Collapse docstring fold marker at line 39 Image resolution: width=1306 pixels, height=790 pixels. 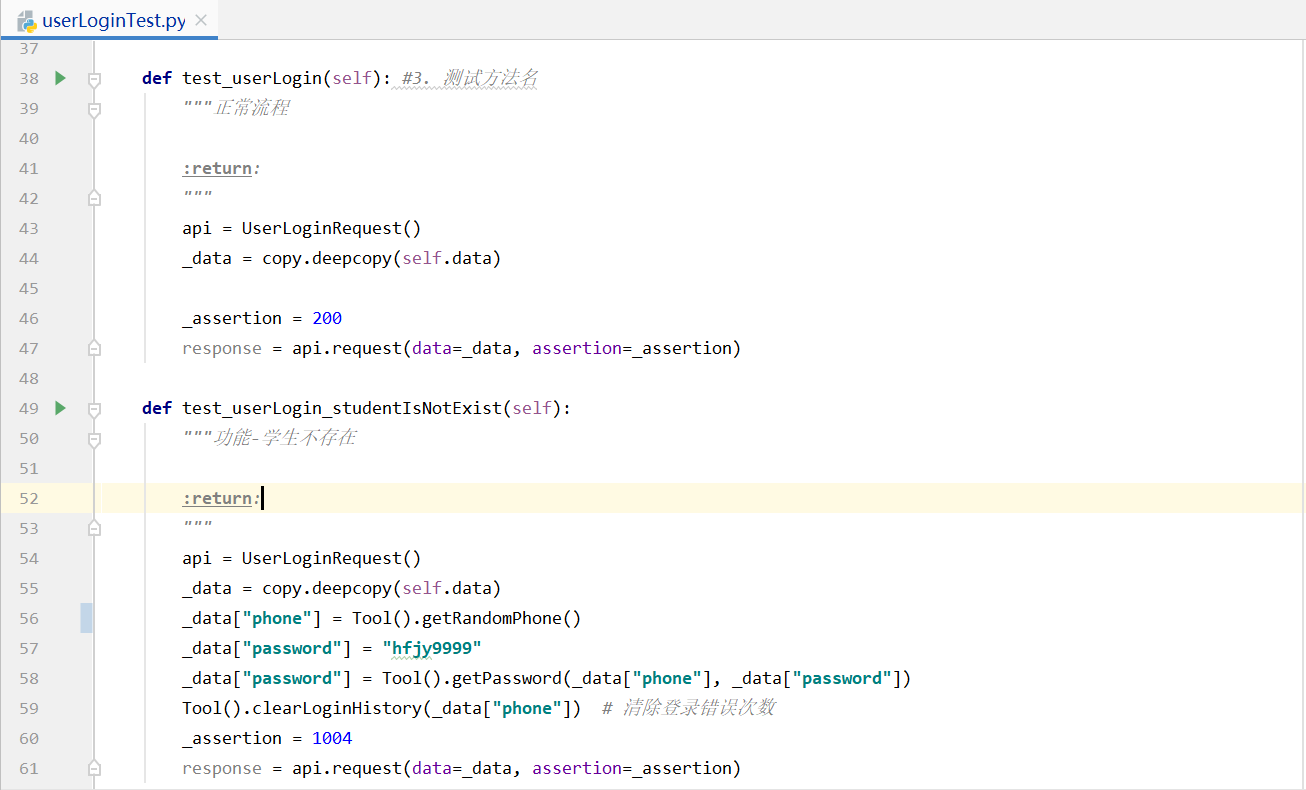coord(94,108)
